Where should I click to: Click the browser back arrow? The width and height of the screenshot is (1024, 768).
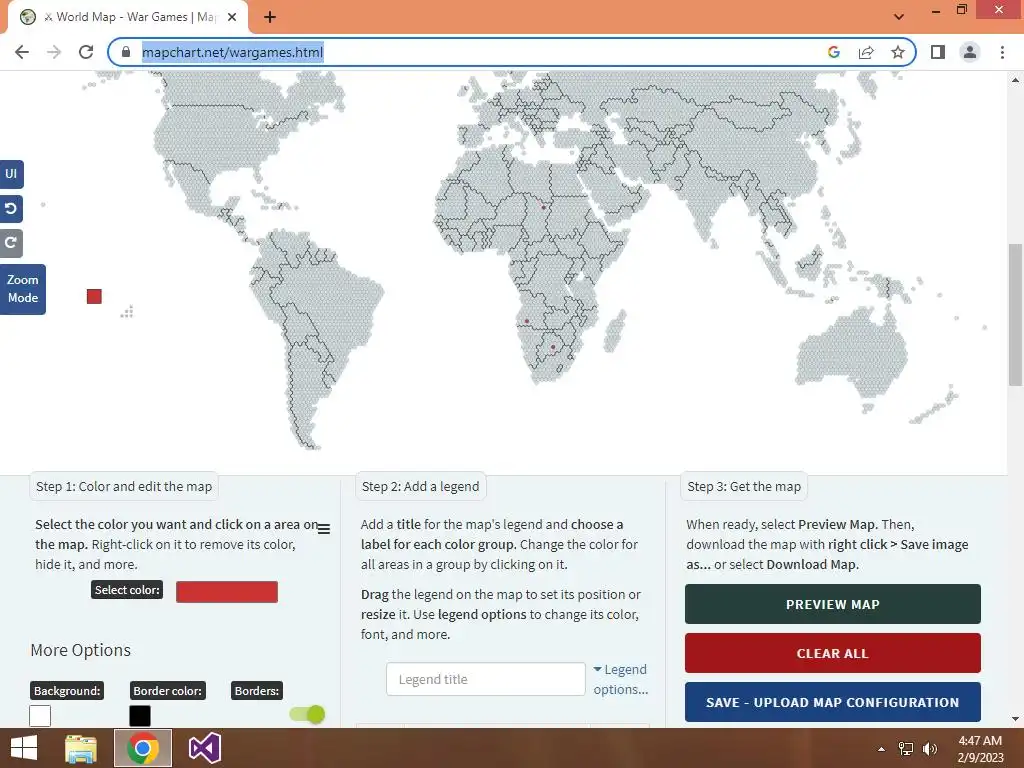(x=22, y=52)
